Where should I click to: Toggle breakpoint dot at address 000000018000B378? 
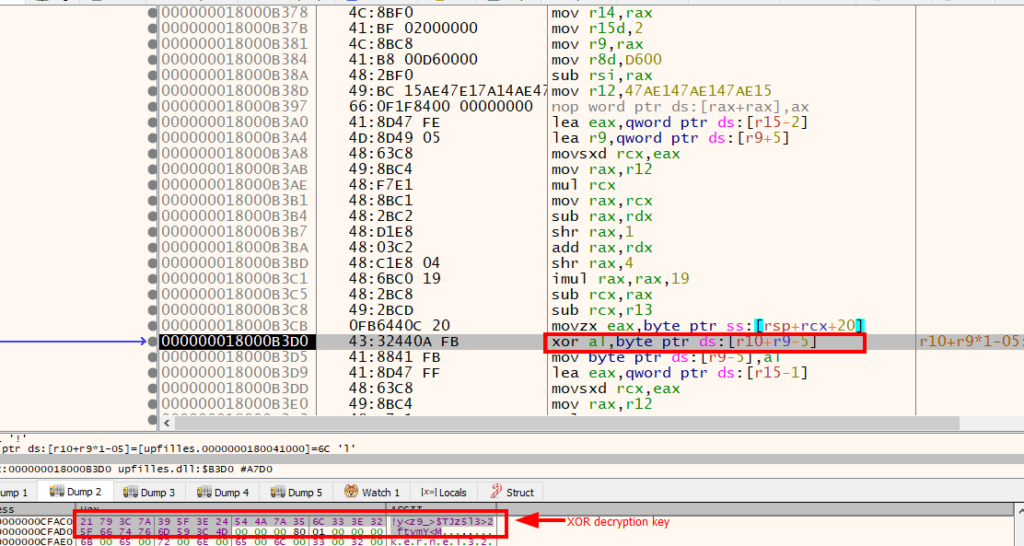coord(152,13)
